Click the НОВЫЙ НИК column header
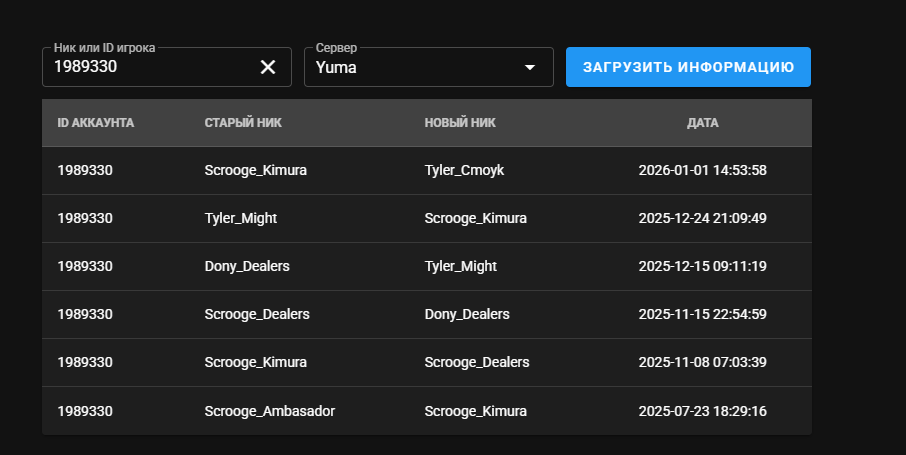The height and width of the screenshot is (455, 906). 460,123
